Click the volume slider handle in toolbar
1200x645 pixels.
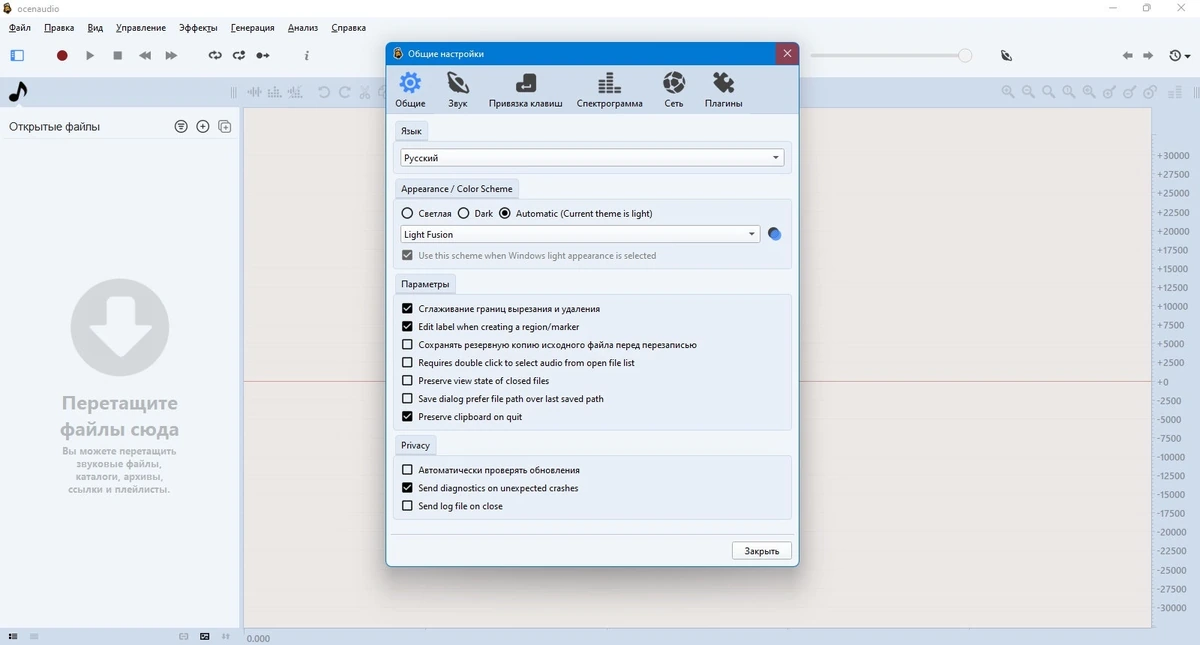pos(965,56)
